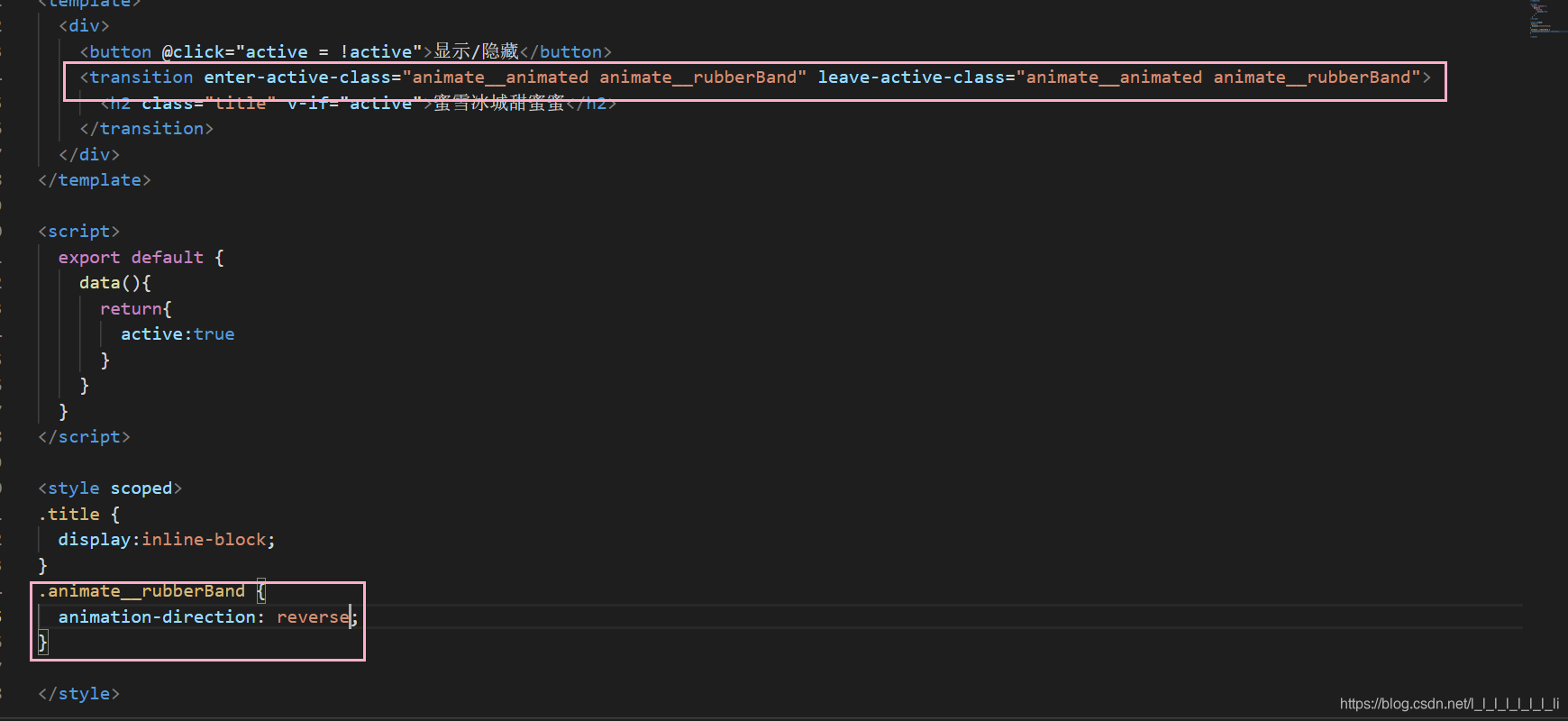Click the h2 class="title" line

[359, 103]
